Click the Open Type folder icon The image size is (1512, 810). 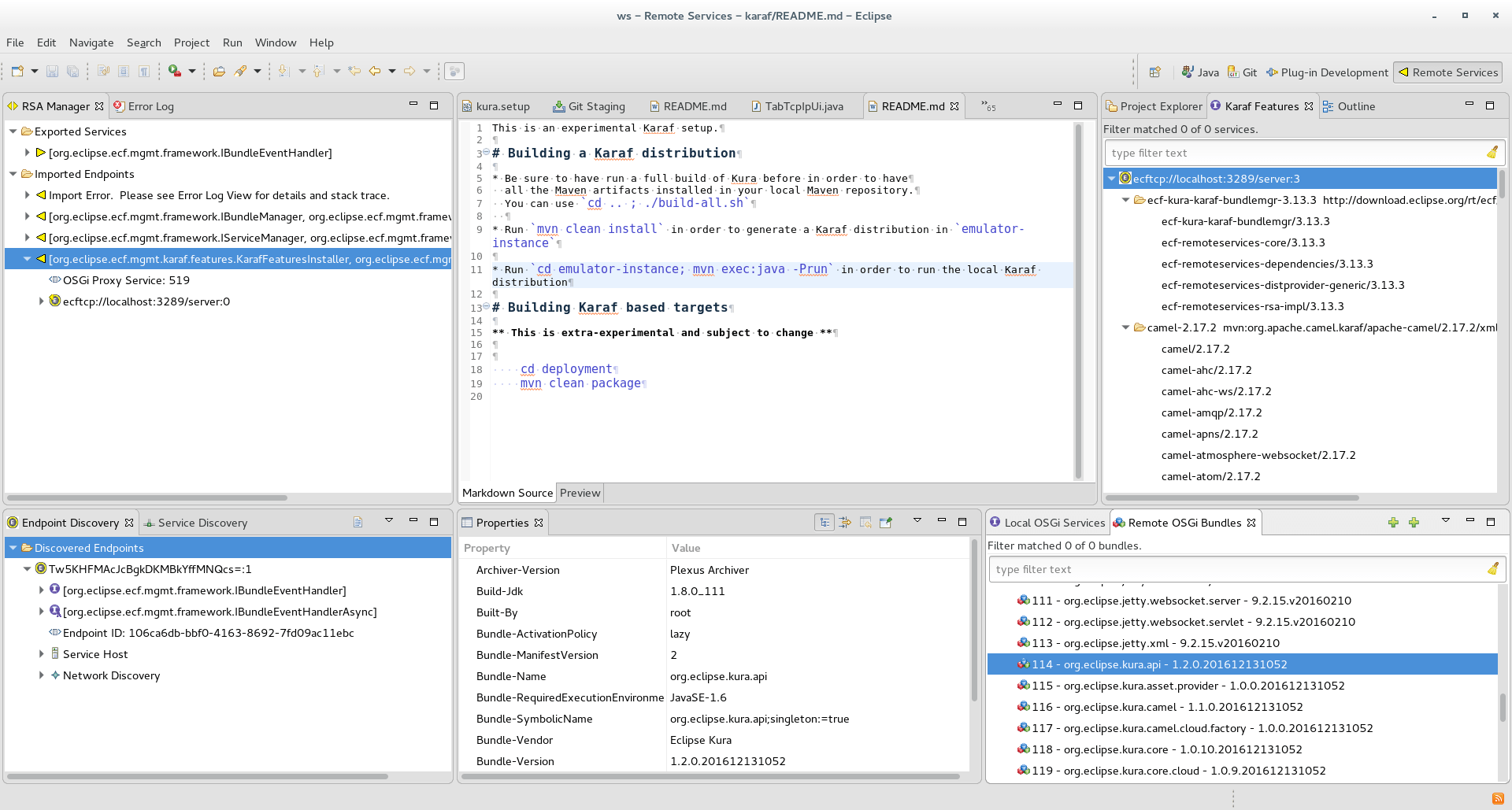[x=219, y=72]
